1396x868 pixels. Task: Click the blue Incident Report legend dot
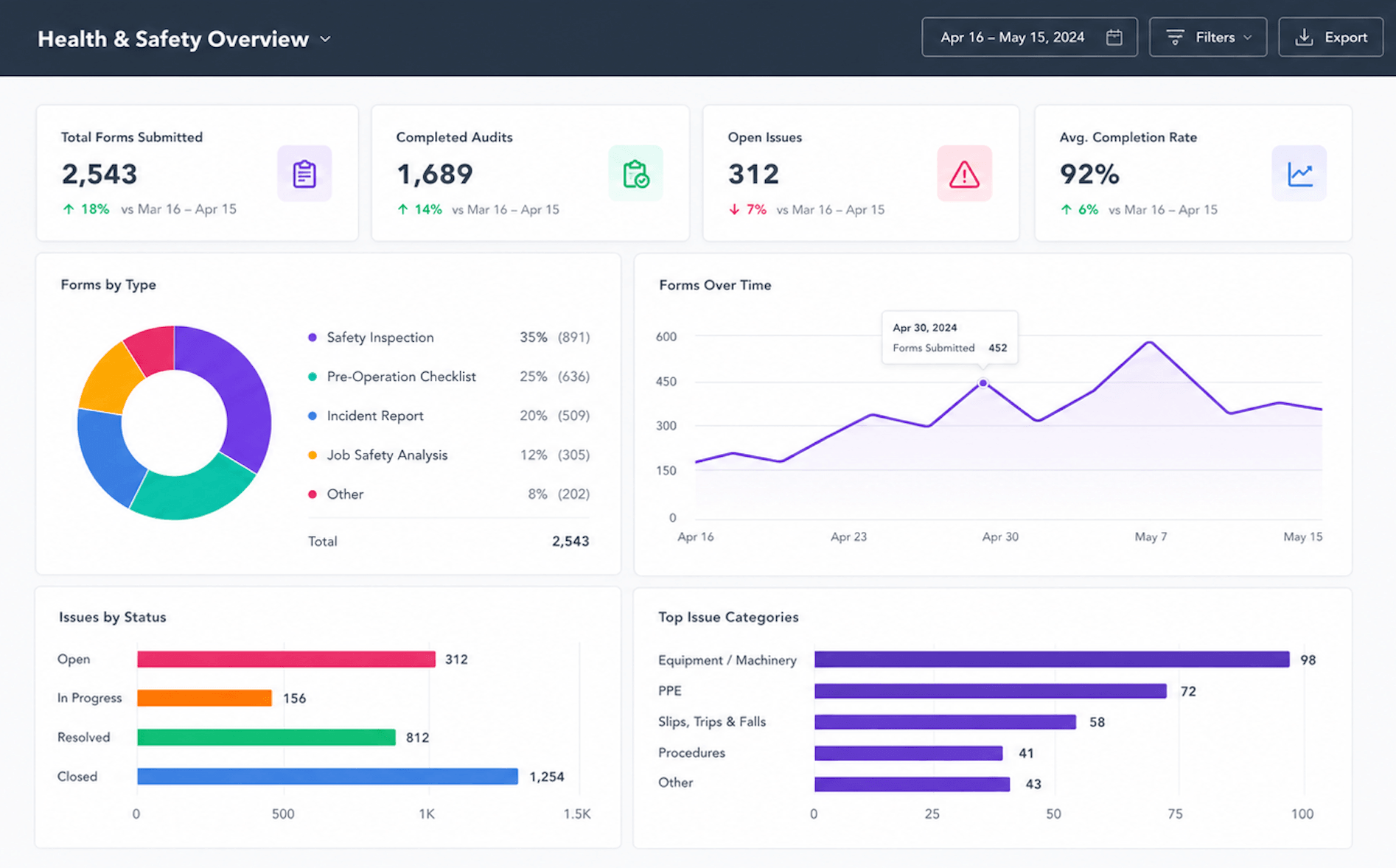click(313, 416)
